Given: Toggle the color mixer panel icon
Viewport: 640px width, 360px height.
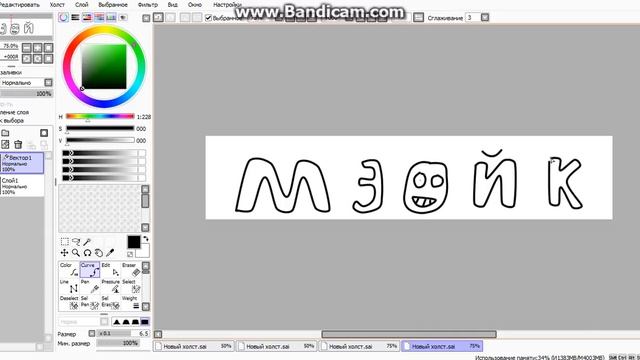Looking at the screenshot, I should point(99,18).
